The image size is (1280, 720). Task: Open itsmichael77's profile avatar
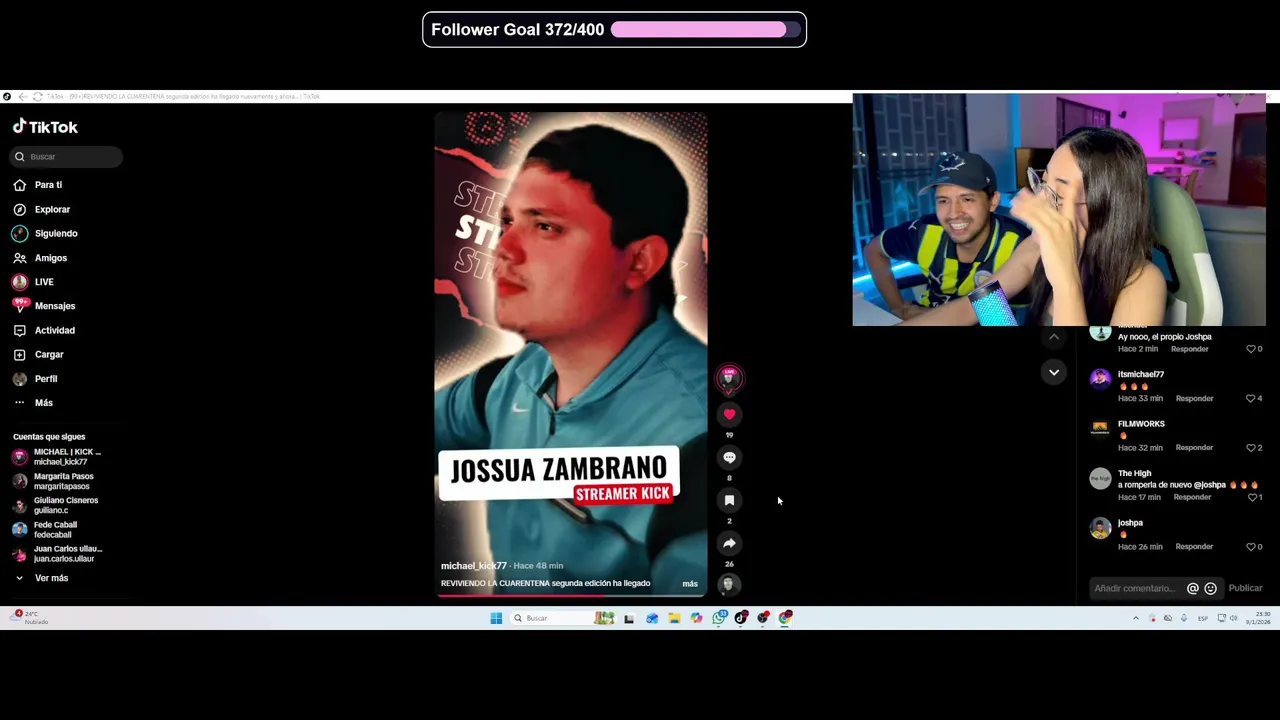pos(1100,378)
